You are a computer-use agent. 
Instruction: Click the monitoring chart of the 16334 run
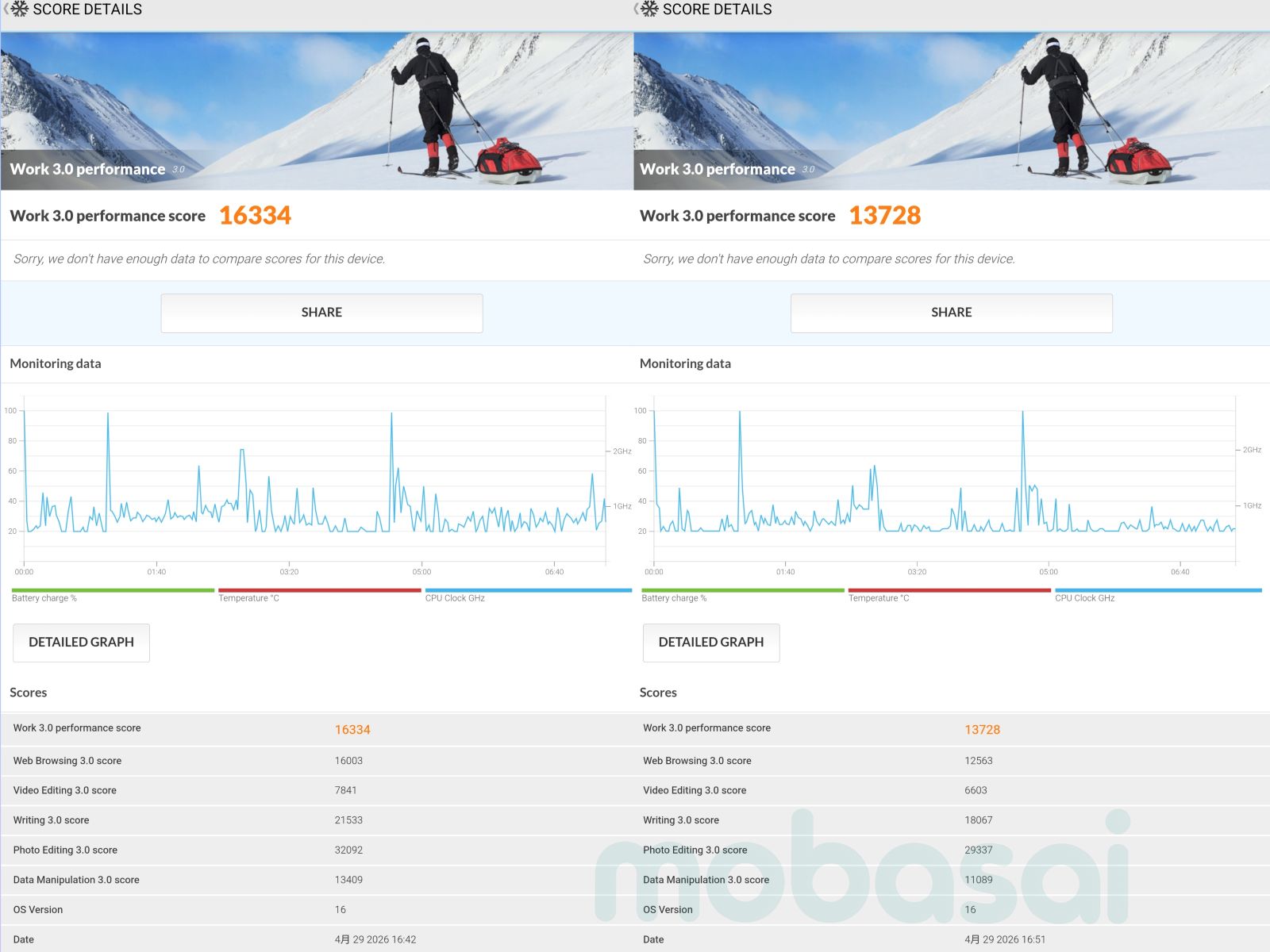click(x=315, y=484)
